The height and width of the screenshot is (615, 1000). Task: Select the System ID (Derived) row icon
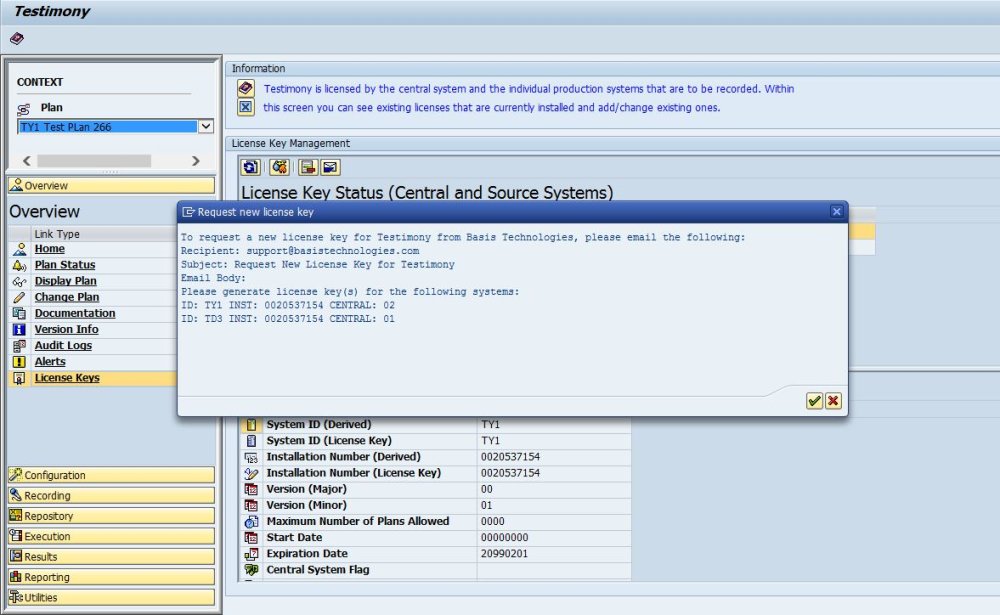(x=251, y=424)
